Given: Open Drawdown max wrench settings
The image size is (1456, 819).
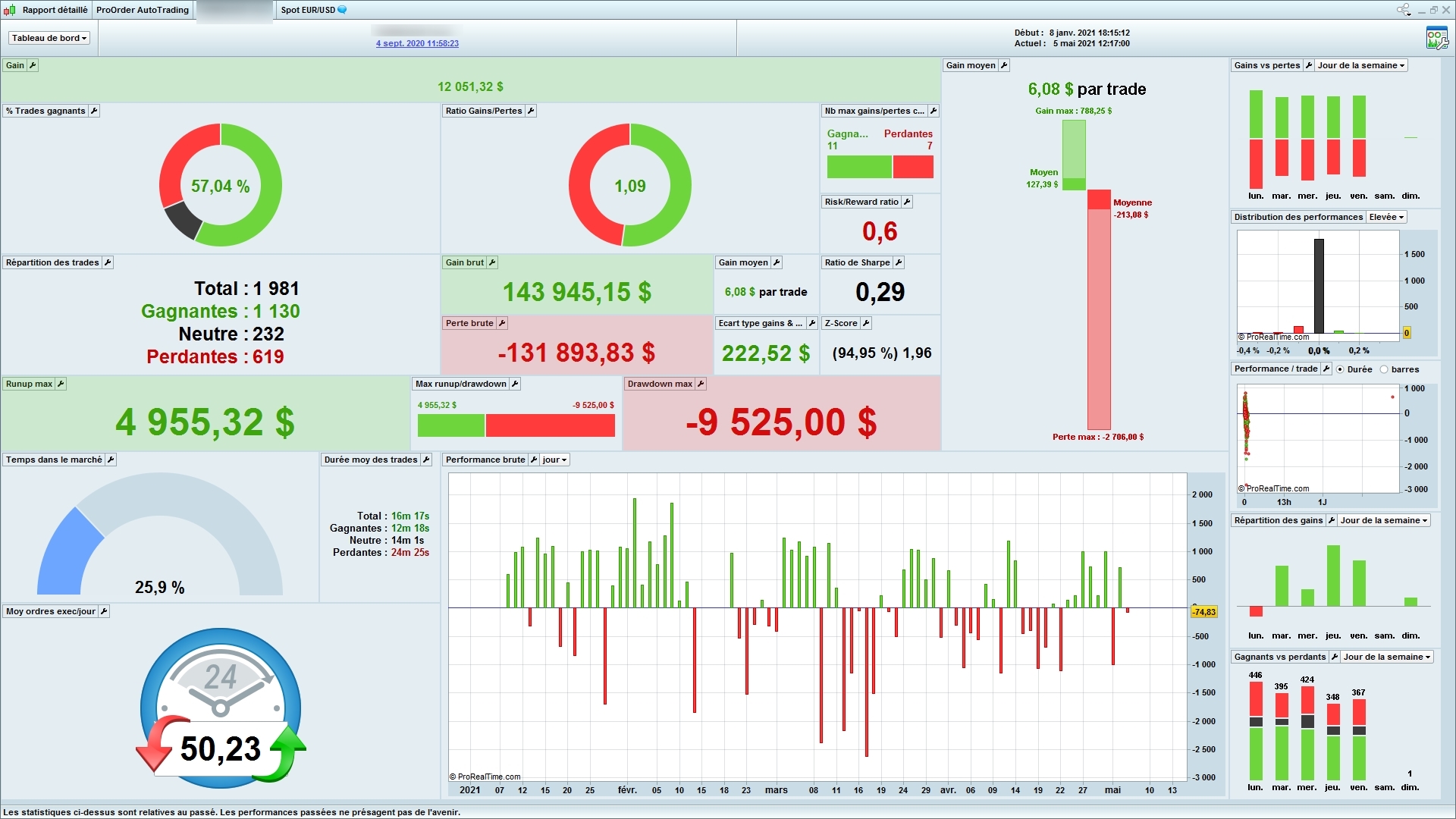Looking at the screenshot, I should 701,384.
